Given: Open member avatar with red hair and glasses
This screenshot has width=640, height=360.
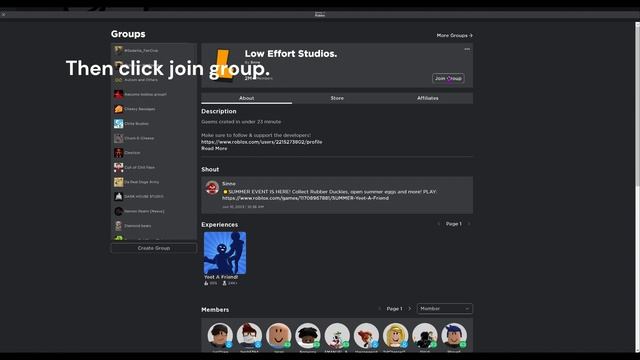Looking at the screenshot, I should pos(249,336).
